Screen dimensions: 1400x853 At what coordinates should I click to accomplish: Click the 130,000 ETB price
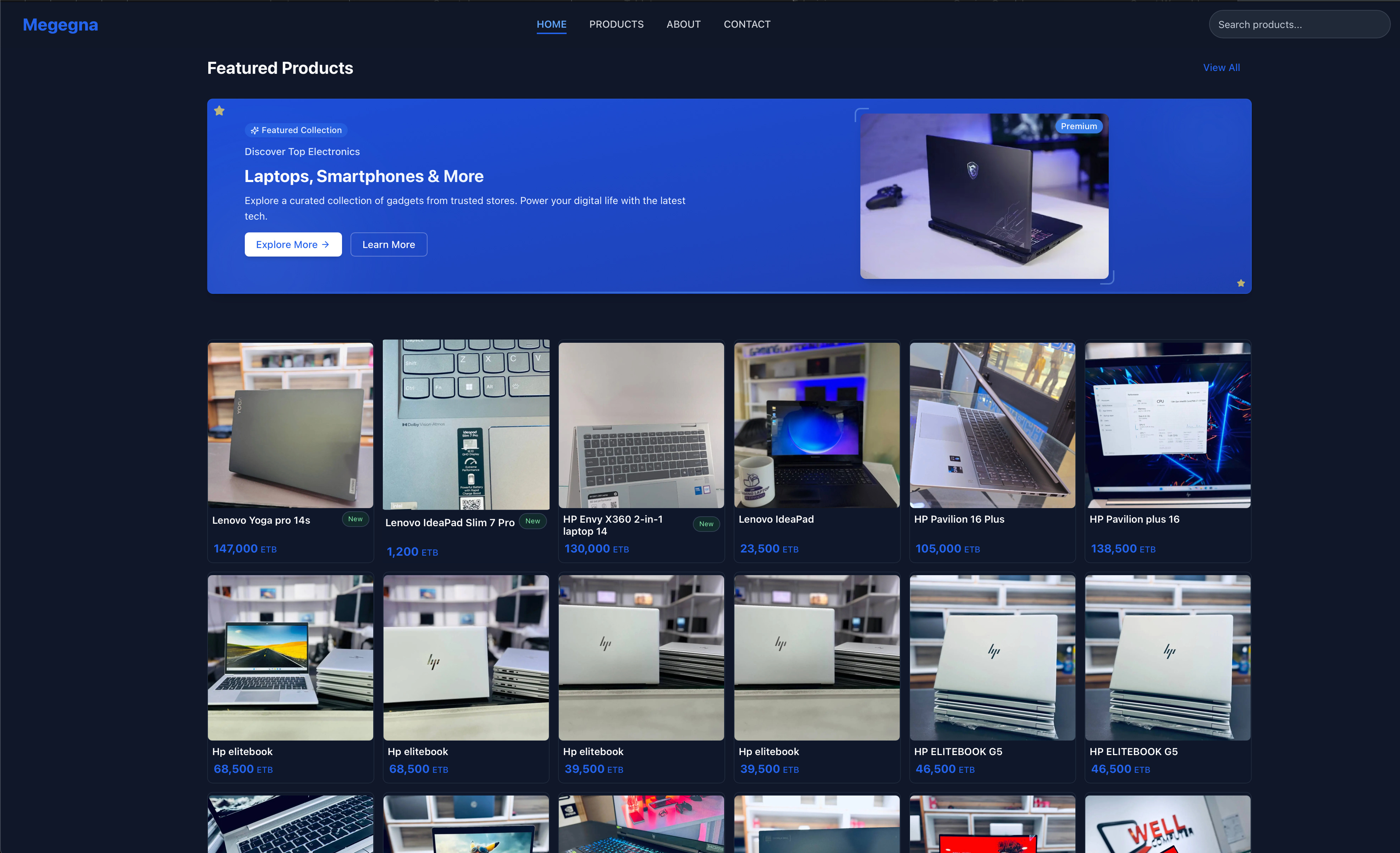[597, 549]
